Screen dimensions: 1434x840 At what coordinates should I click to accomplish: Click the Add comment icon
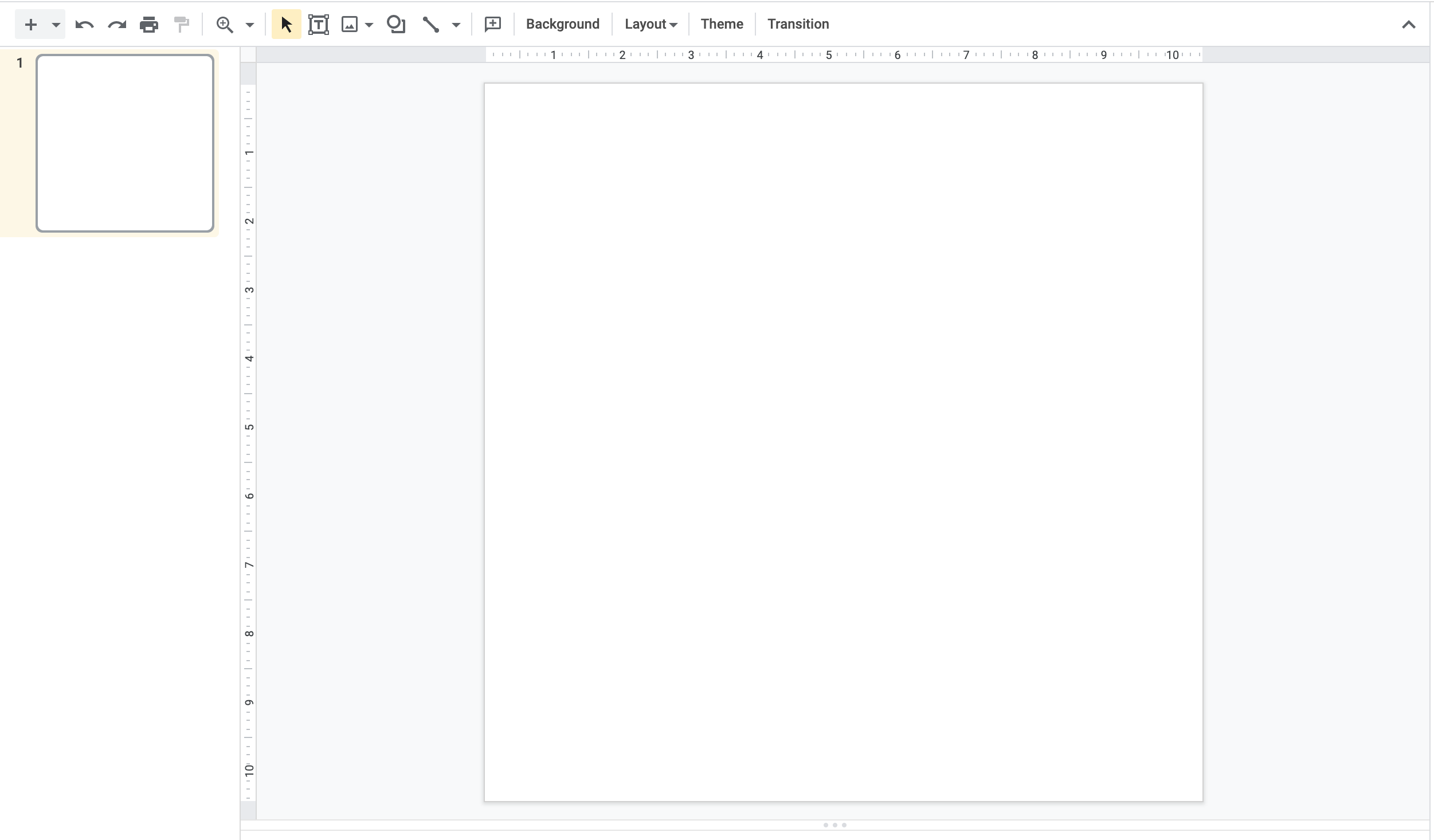[493, 25]
